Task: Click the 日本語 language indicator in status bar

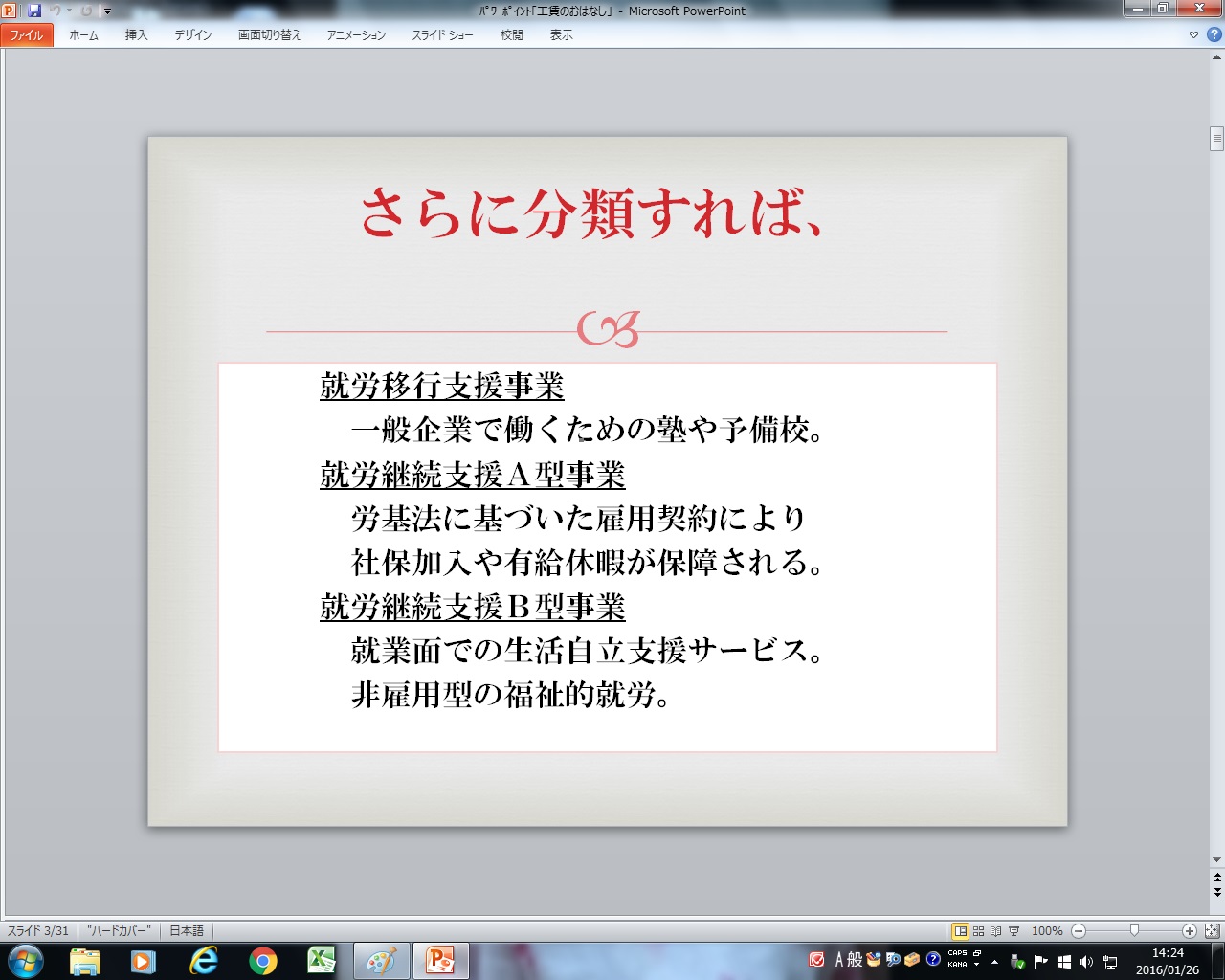Action: click(187, 931)
